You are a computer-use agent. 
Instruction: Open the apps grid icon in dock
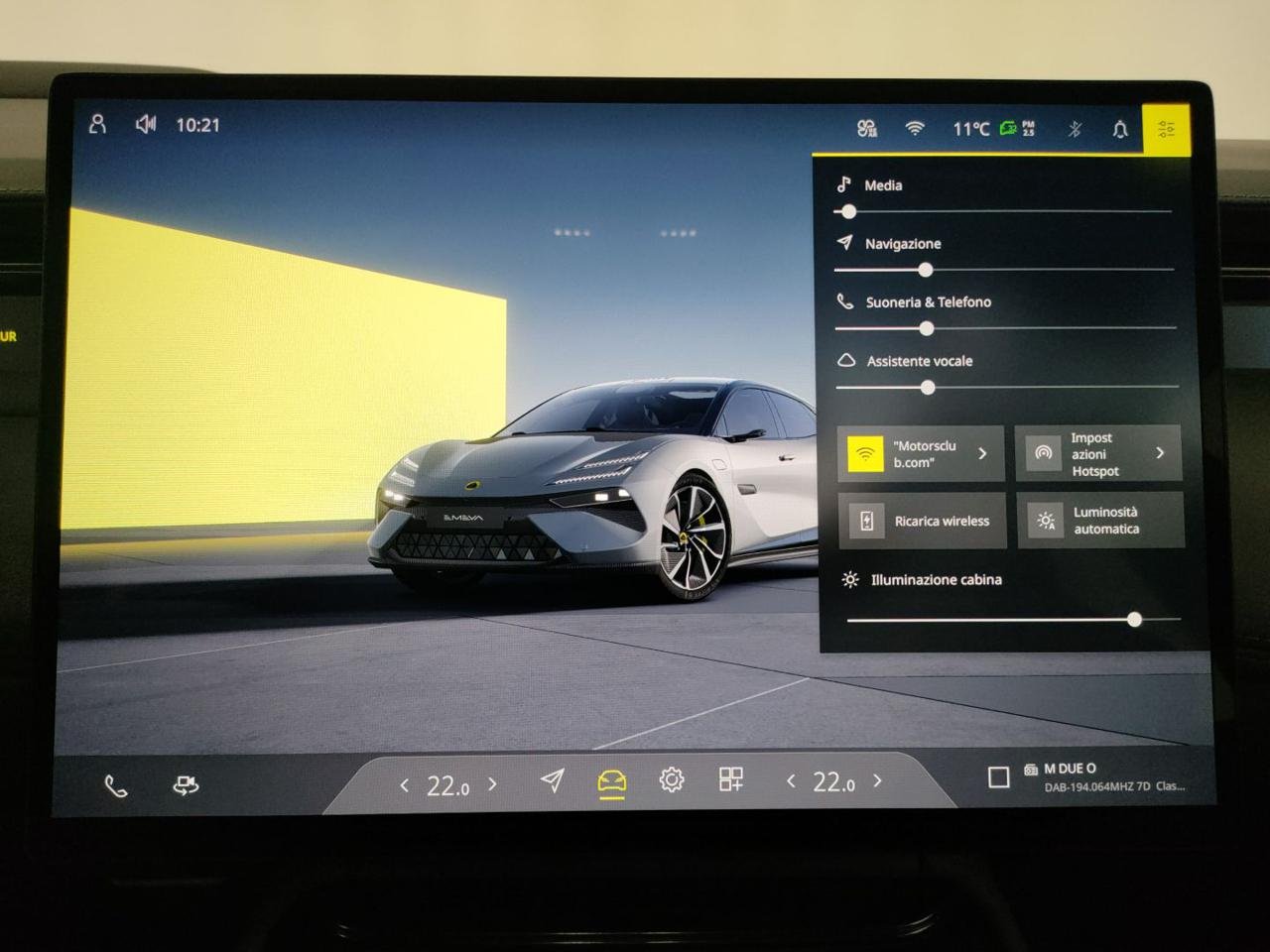[731, 779]
